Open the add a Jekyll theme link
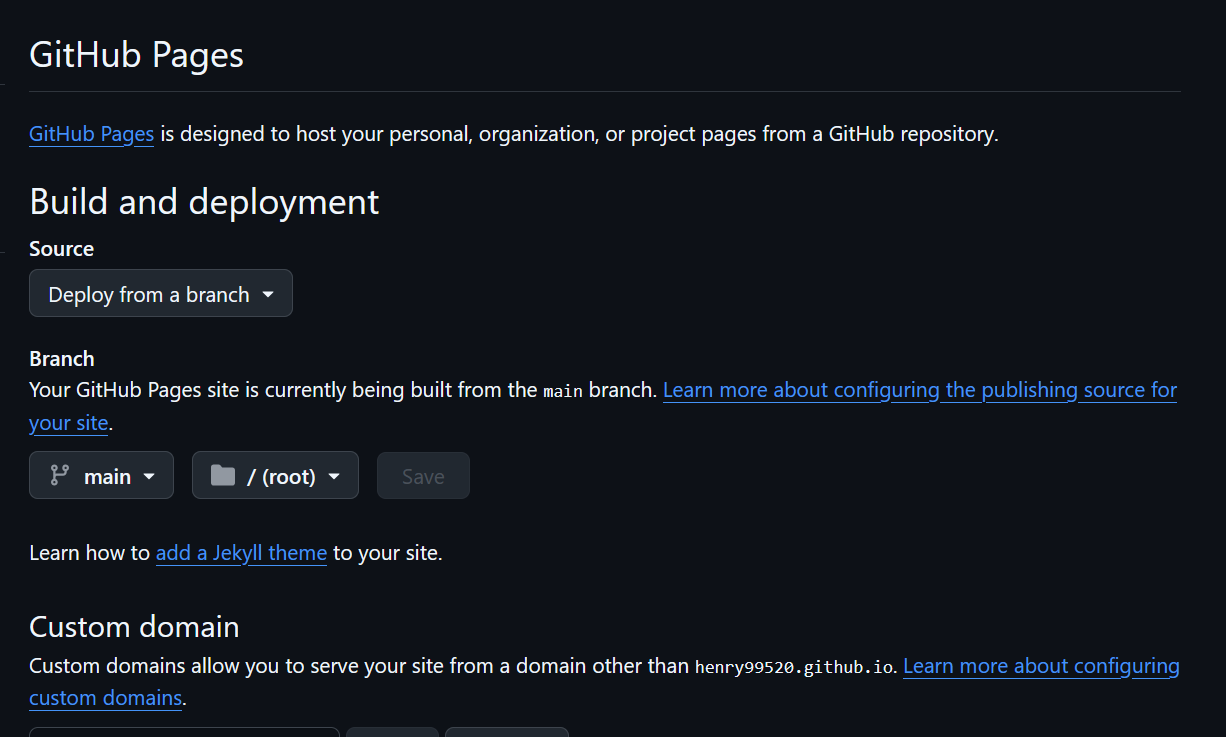 241,553
